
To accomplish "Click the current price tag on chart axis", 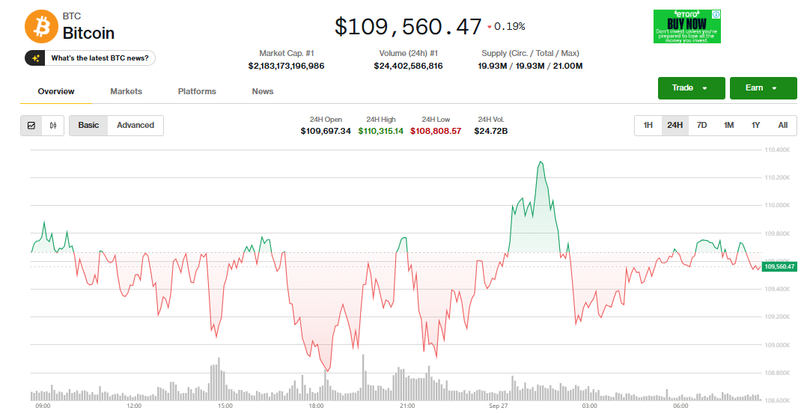I will (x=778, y=266).
